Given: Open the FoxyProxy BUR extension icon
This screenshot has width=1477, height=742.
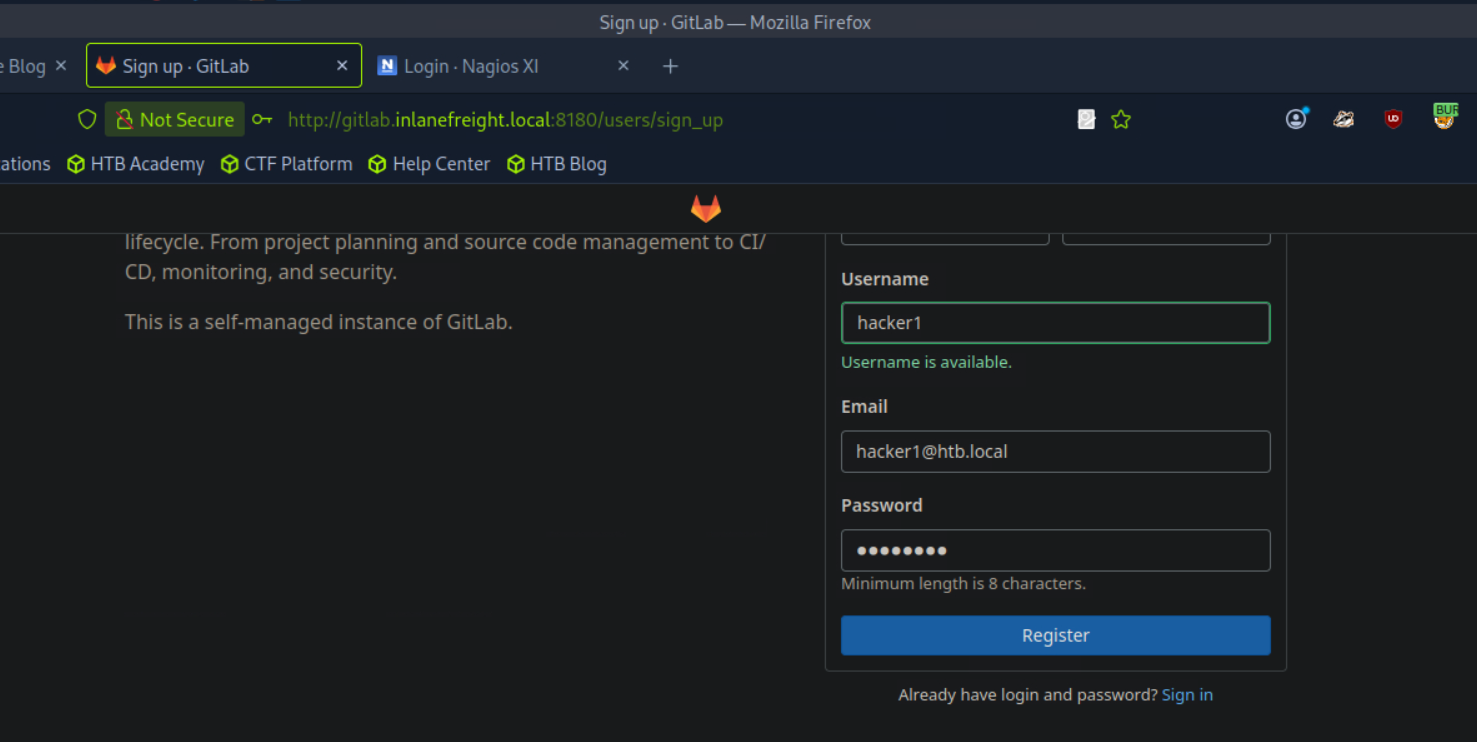Looking at the screenshot, I should 1444,117.
